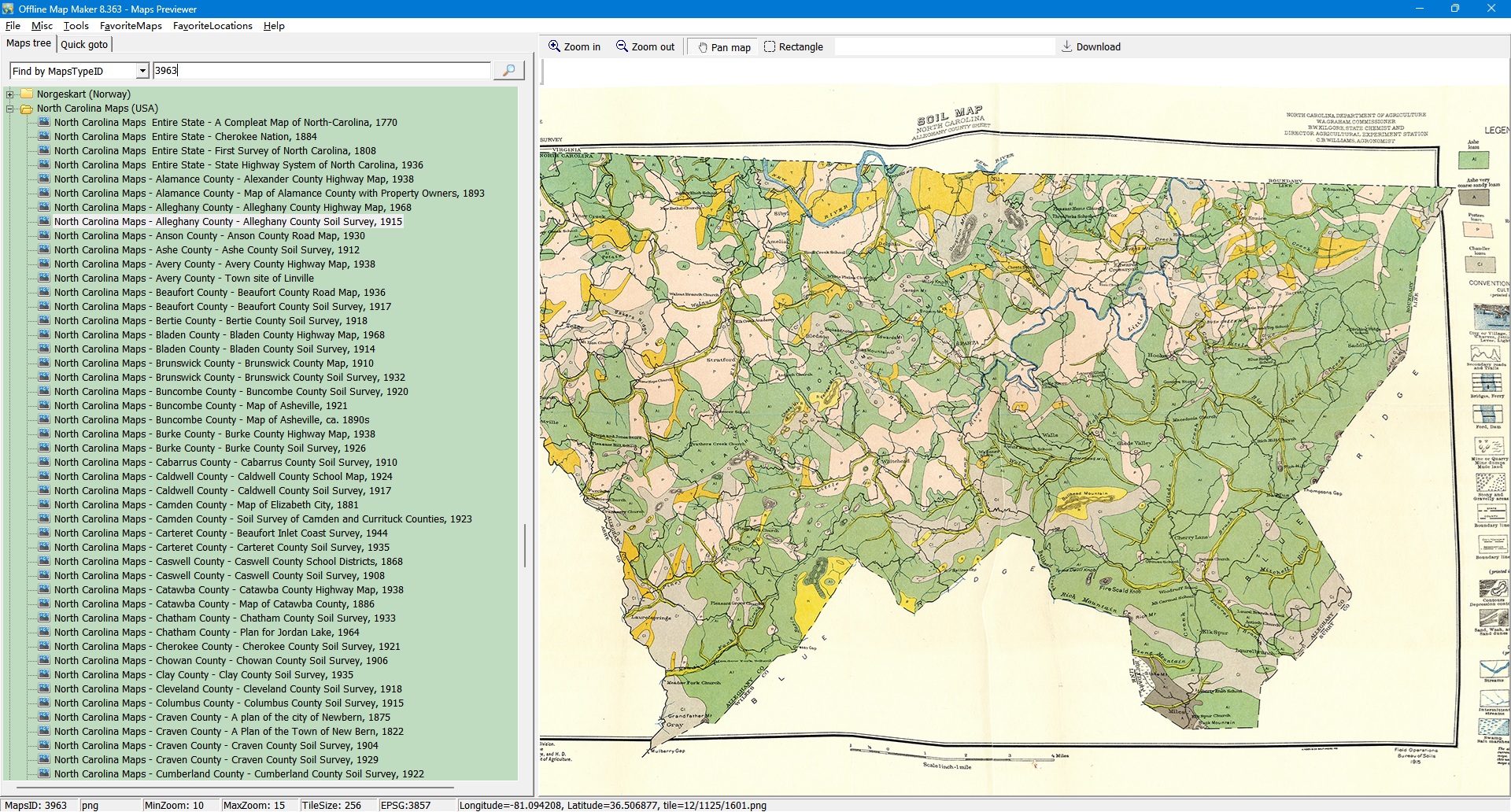The image size is (1511, 812).
Task: Click the Zoom out magnifier icon
Action: 622,46
